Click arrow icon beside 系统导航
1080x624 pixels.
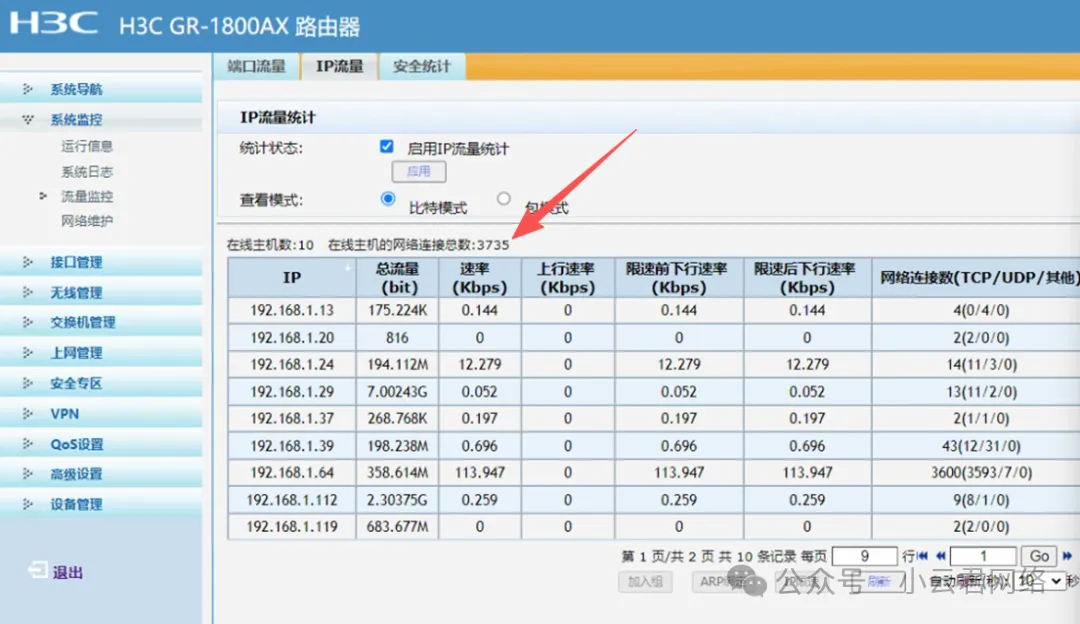[28, 89]
